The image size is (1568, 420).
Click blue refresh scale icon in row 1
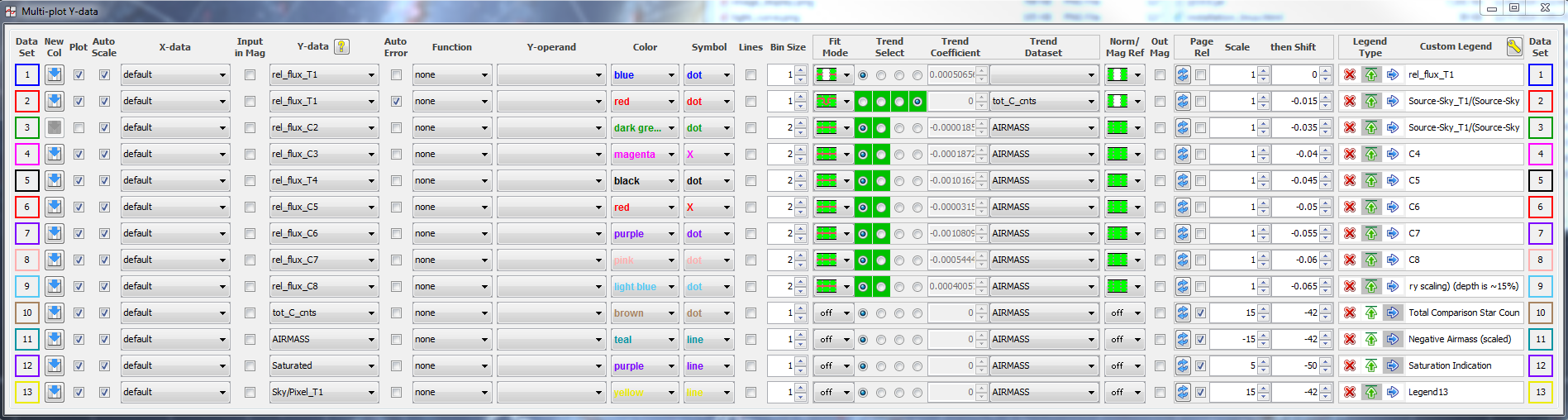coord(1183,74)
